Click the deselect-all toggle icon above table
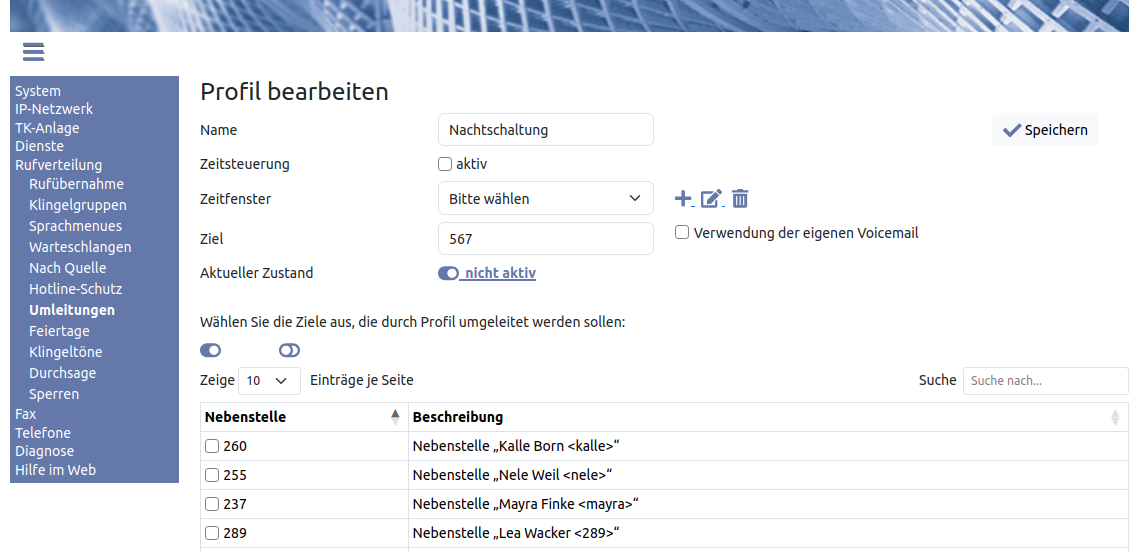 (x=289, y=350)
